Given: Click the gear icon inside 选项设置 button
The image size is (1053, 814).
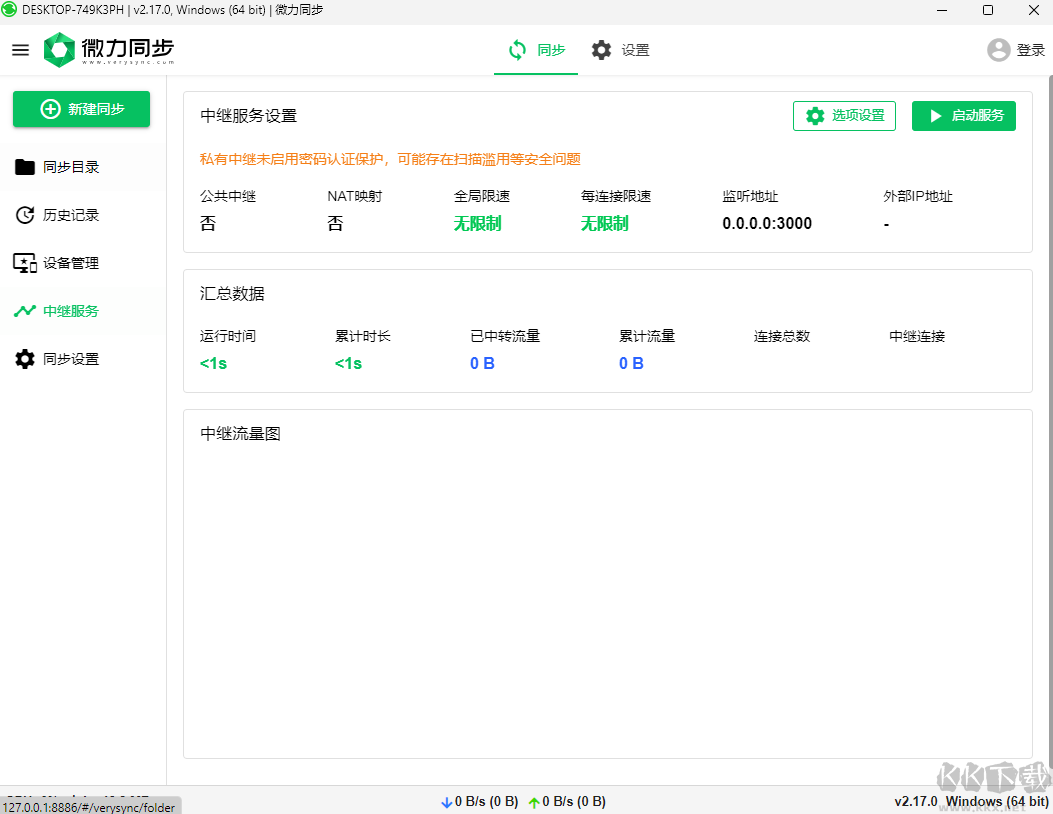Looking at the screenshot, I should point(815,116).
